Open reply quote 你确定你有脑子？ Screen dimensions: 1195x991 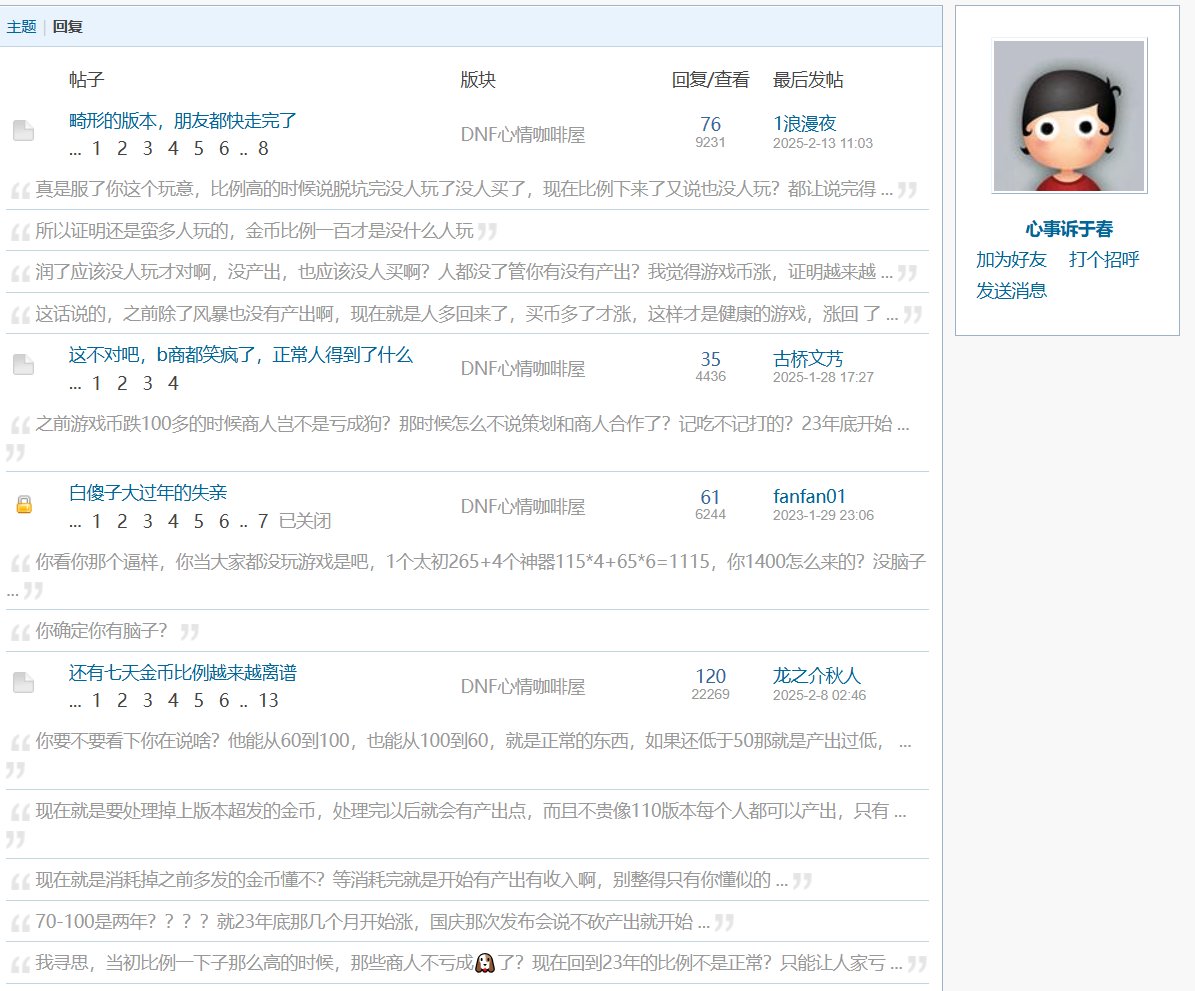101,631
